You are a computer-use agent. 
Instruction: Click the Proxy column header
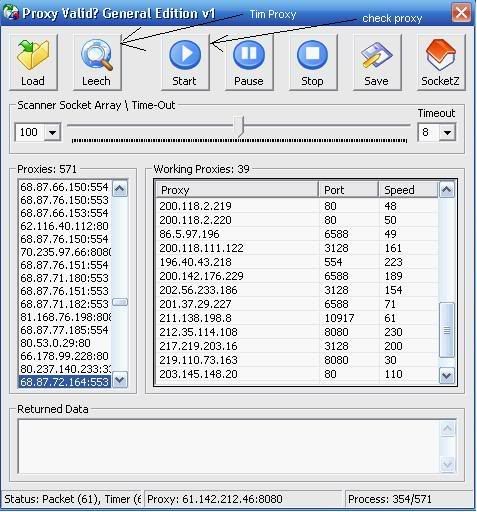(x=237, y=190)
